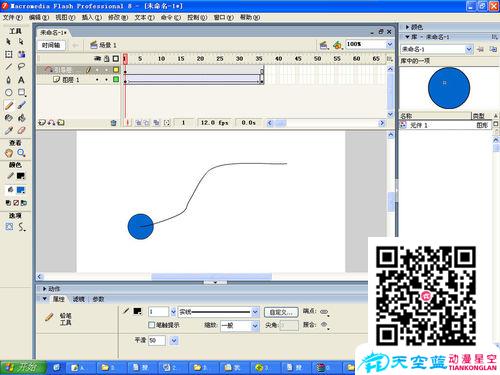
Task: Click the Scene 1 link
Action: [x=107, y=45]
